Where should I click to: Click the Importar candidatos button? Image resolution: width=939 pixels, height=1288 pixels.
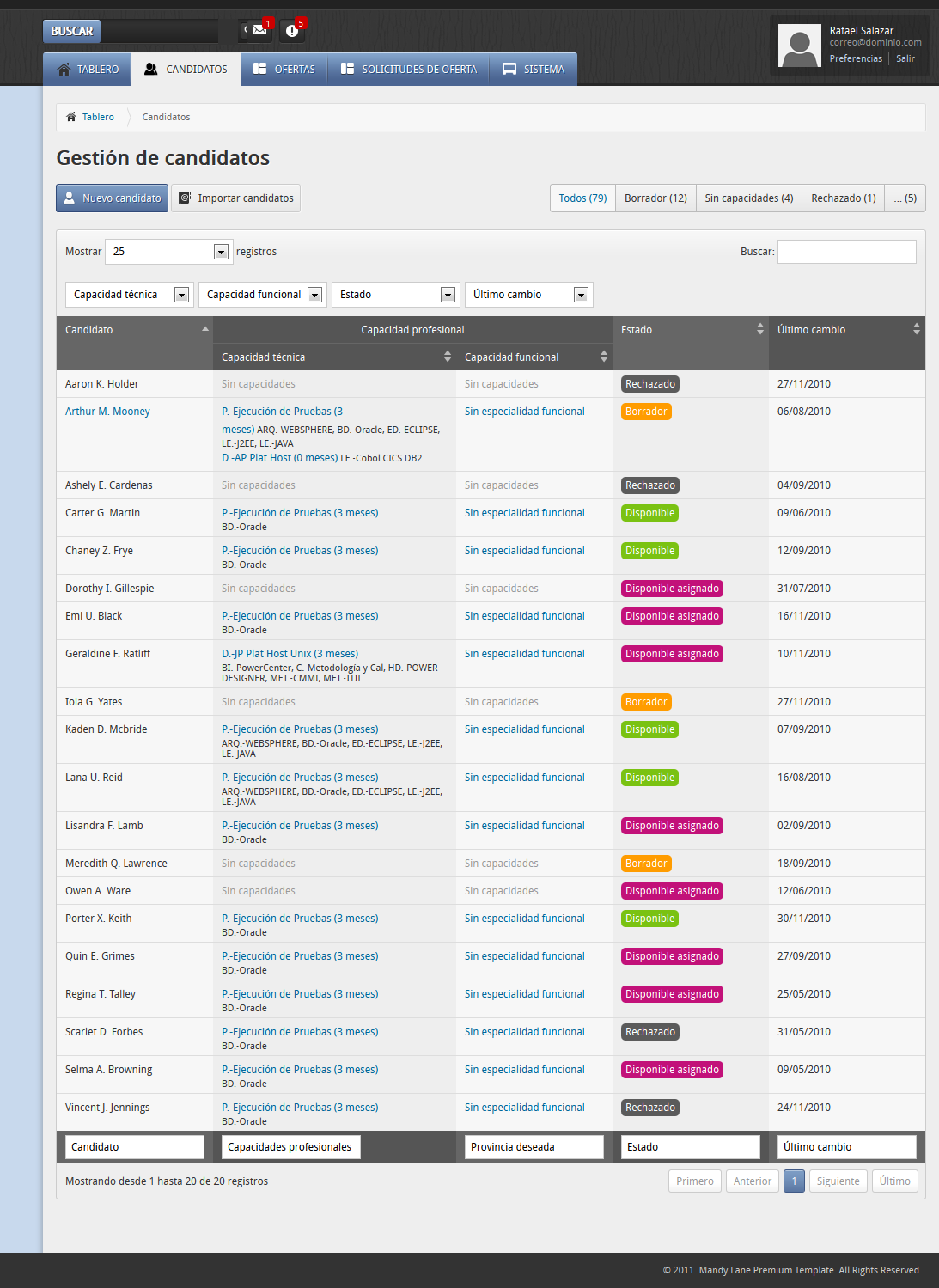(235, 198)
